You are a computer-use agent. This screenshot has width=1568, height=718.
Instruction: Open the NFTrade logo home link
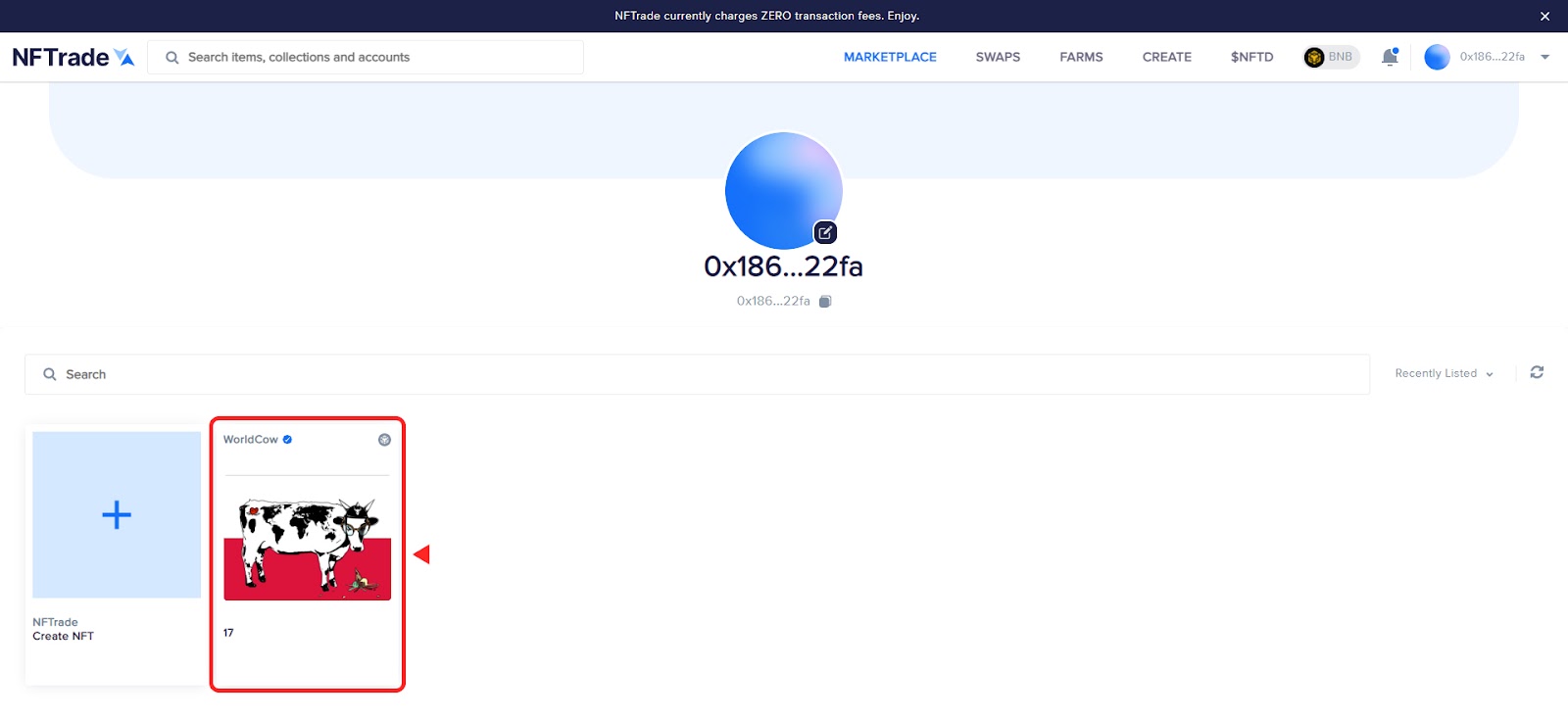pyautogui.click(x=73, y=57)
